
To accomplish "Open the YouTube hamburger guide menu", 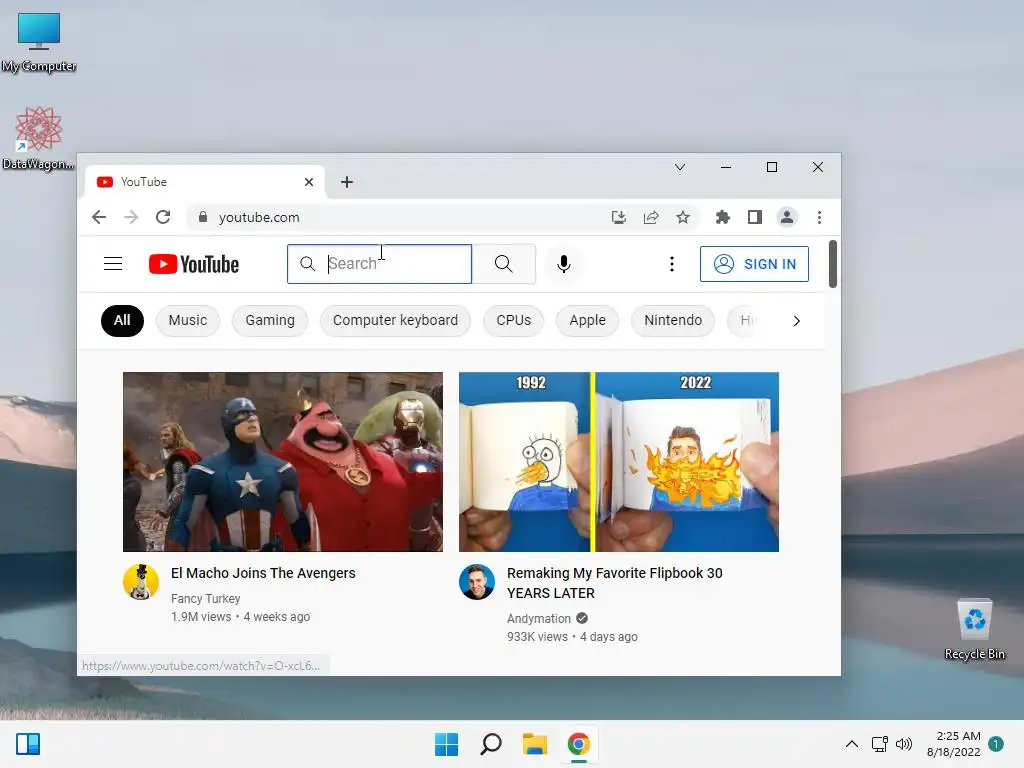I will pyautogui.click(x=113, y=264).
